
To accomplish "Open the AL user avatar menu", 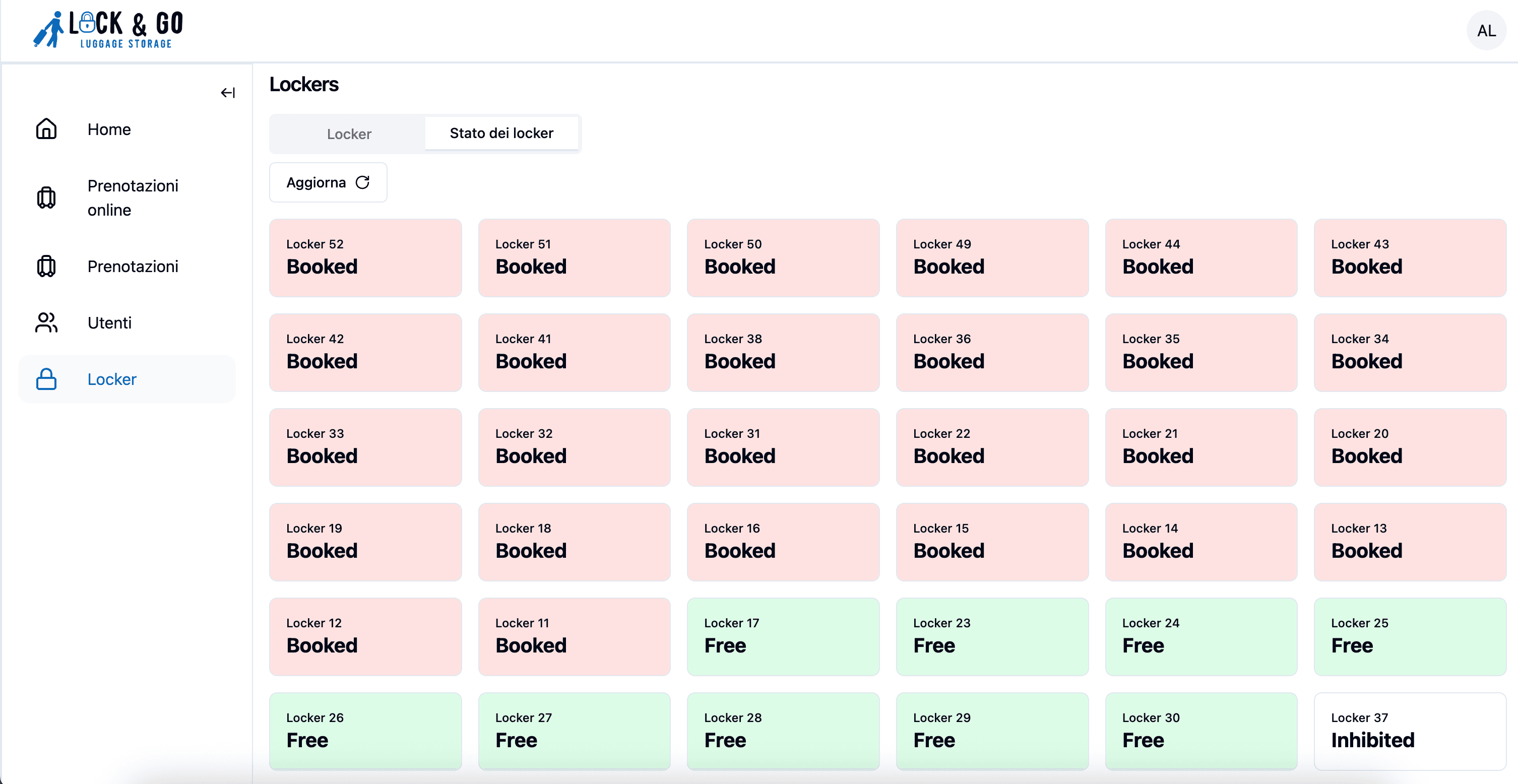I will point(1486,31).
